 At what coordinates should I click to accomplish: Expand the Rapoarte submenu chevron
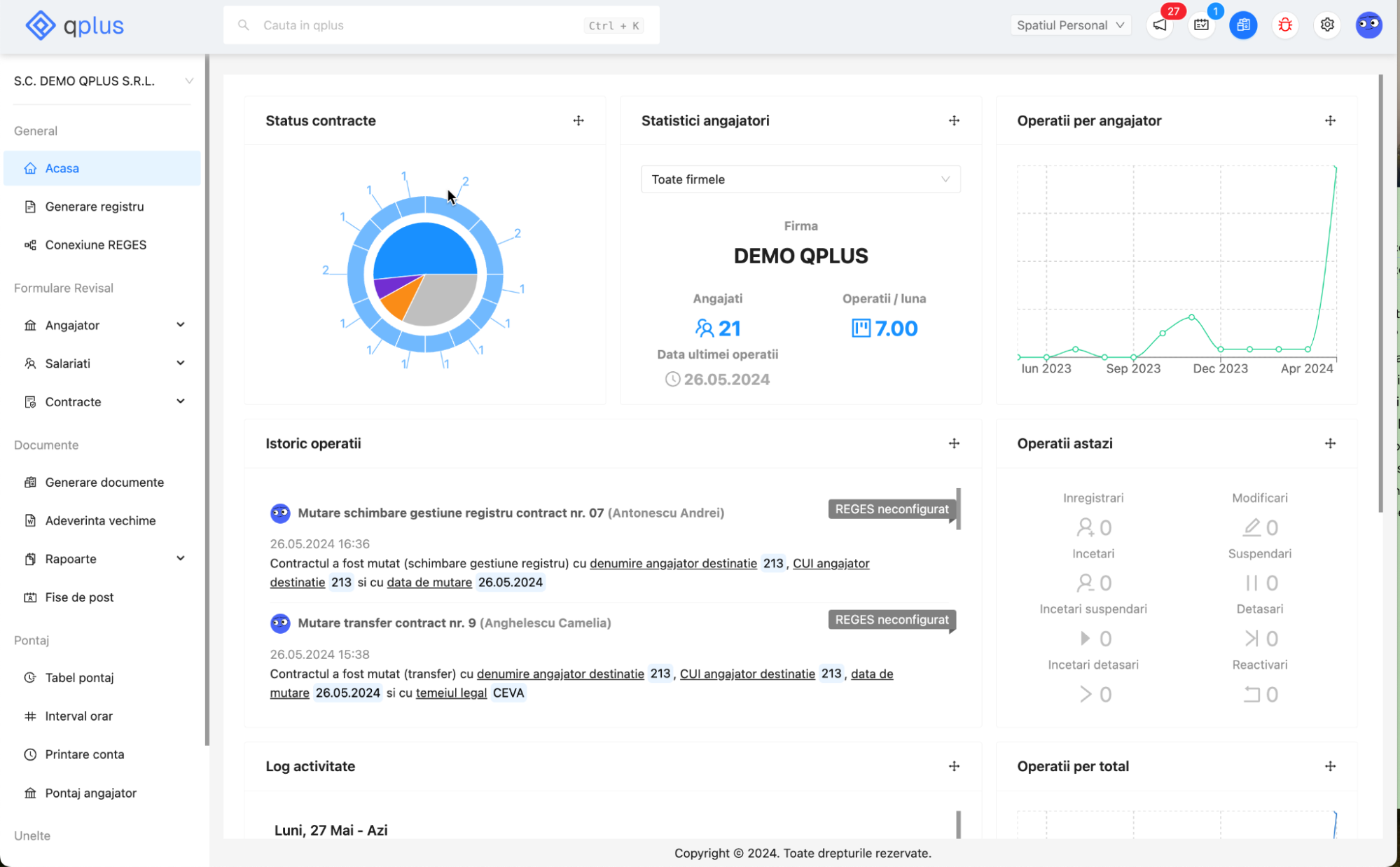(181, 559)
